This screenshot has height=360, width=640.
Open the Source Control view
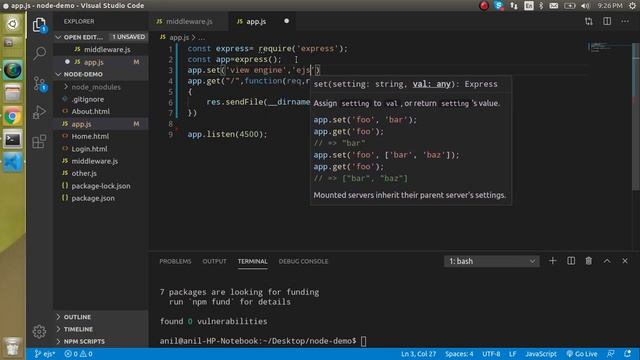[x=40, y=84]
